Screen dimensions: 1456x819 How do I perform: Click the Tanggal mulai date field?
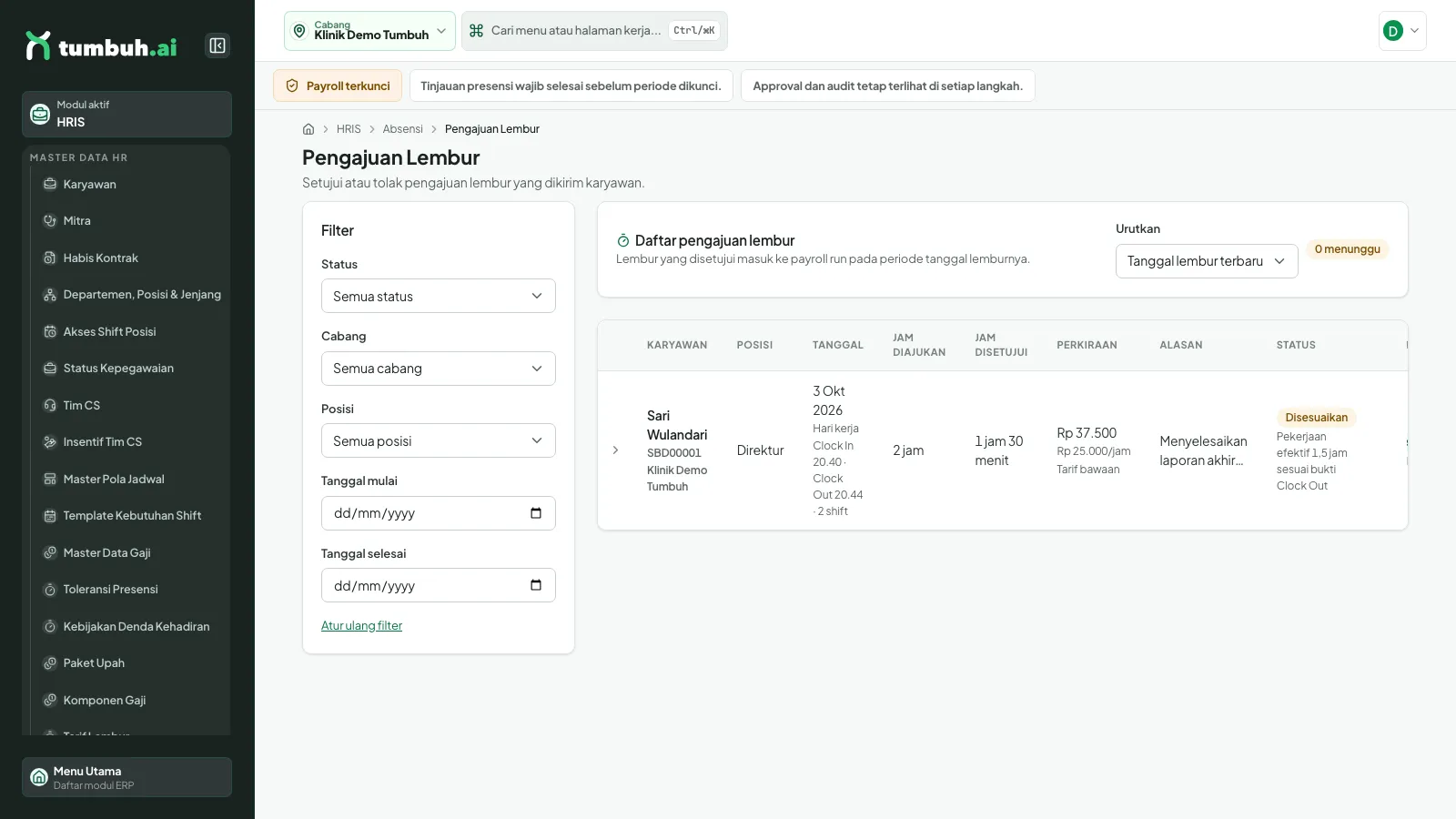[439, 513]
